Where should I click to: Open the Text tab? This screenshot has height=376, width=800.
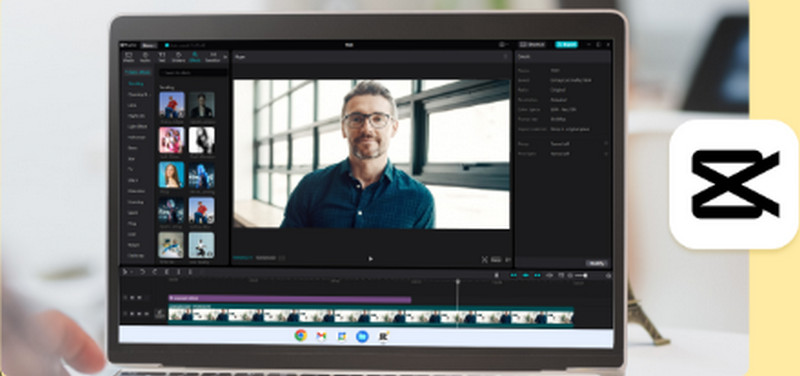(162, 57)
